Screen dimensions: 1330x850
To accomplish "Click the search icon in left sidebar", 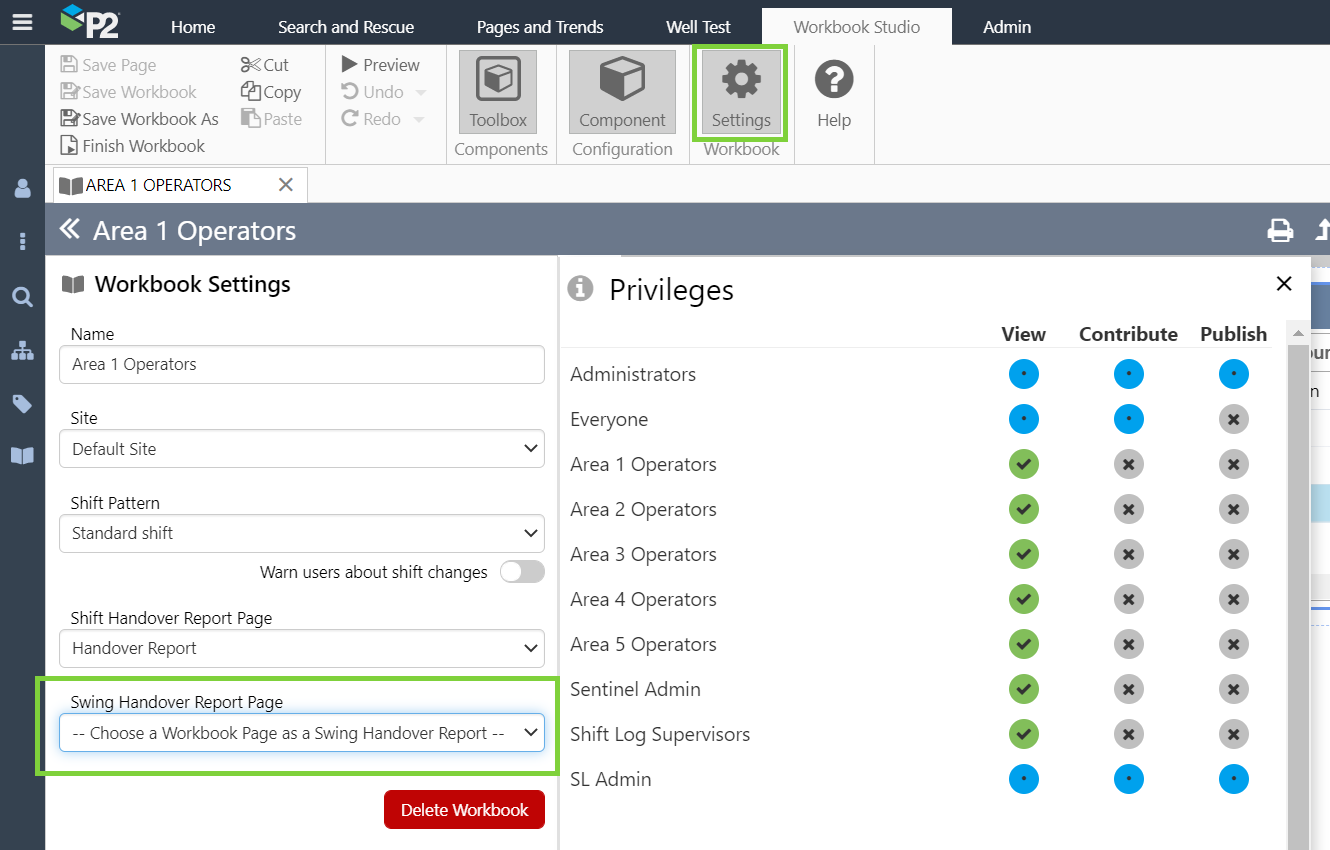I will point(22,297).
